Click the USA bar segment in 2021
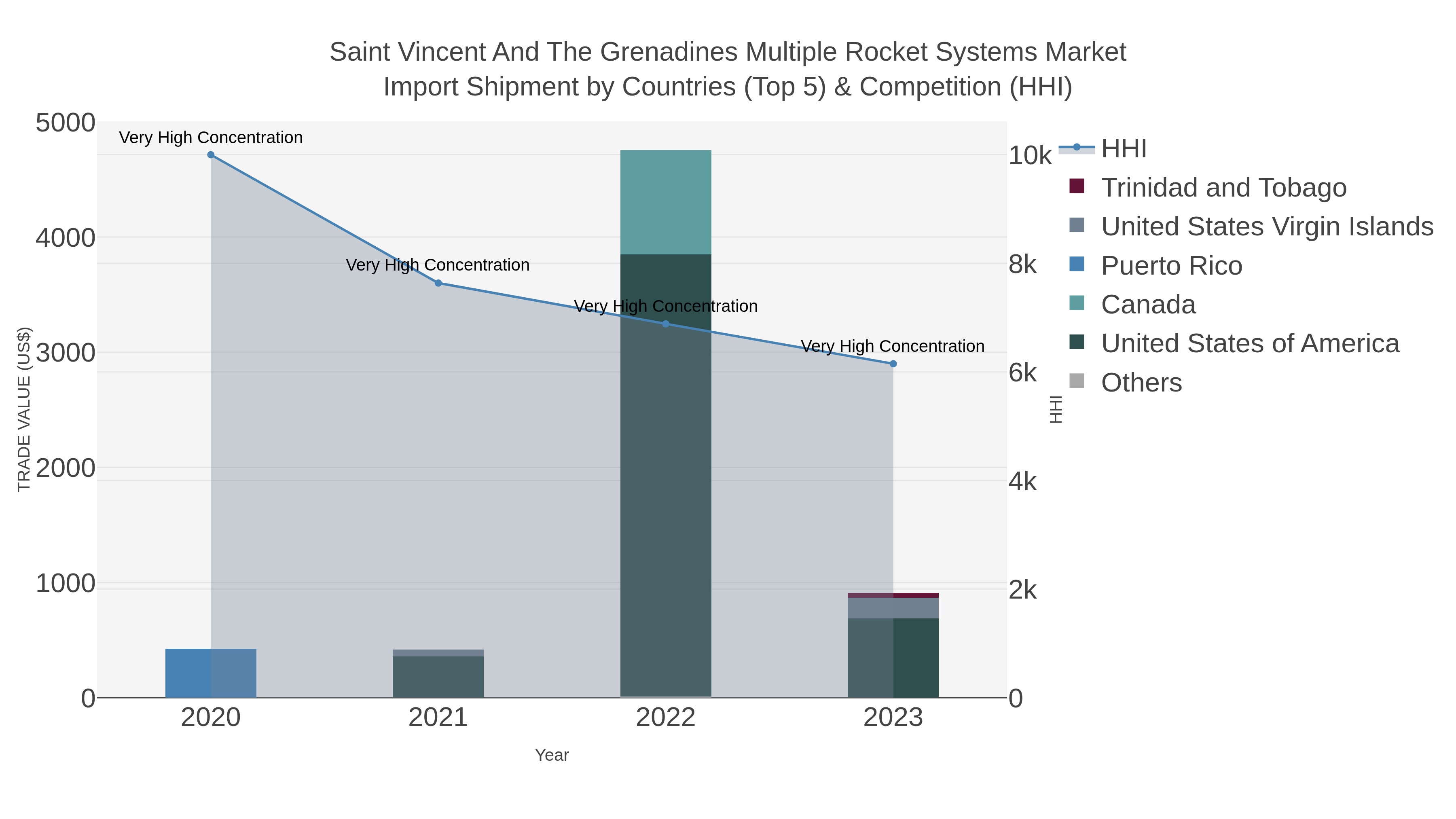The width and height of the screenshot is (1456, 819). click(438, 677)
